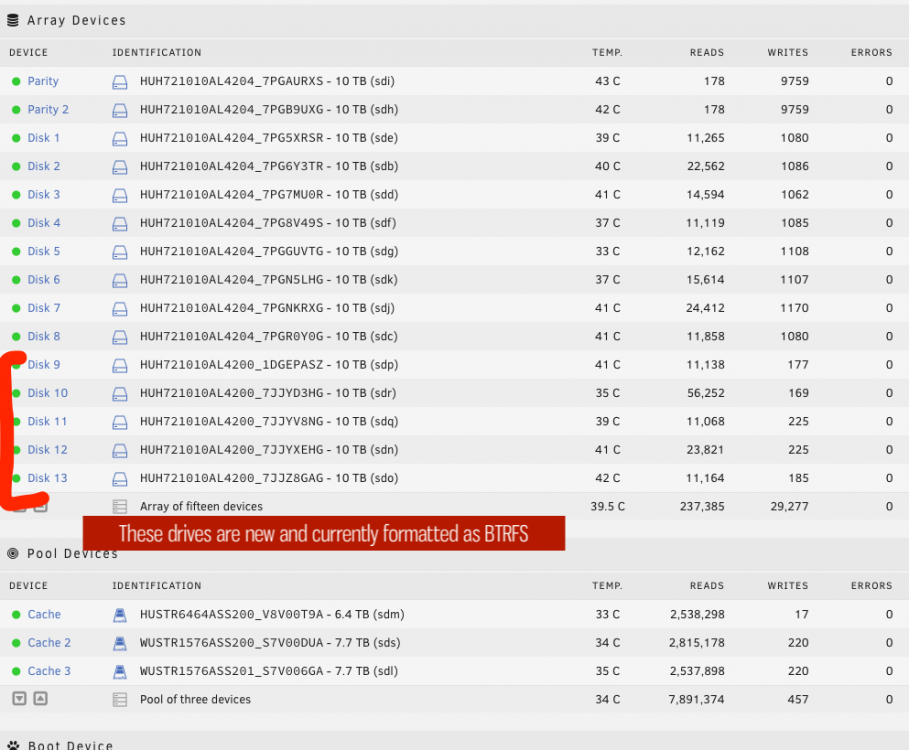Click identification HUH721010AL4200_1DGEPASZ (sdp)

click(269, 365)
